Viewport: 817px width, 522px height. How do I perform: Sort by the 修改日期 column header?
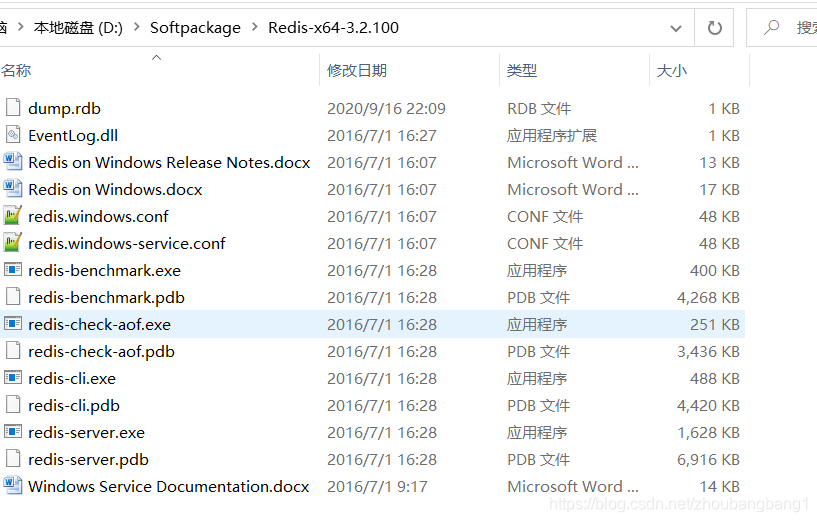pyautogui.click(x=357, y=70)
